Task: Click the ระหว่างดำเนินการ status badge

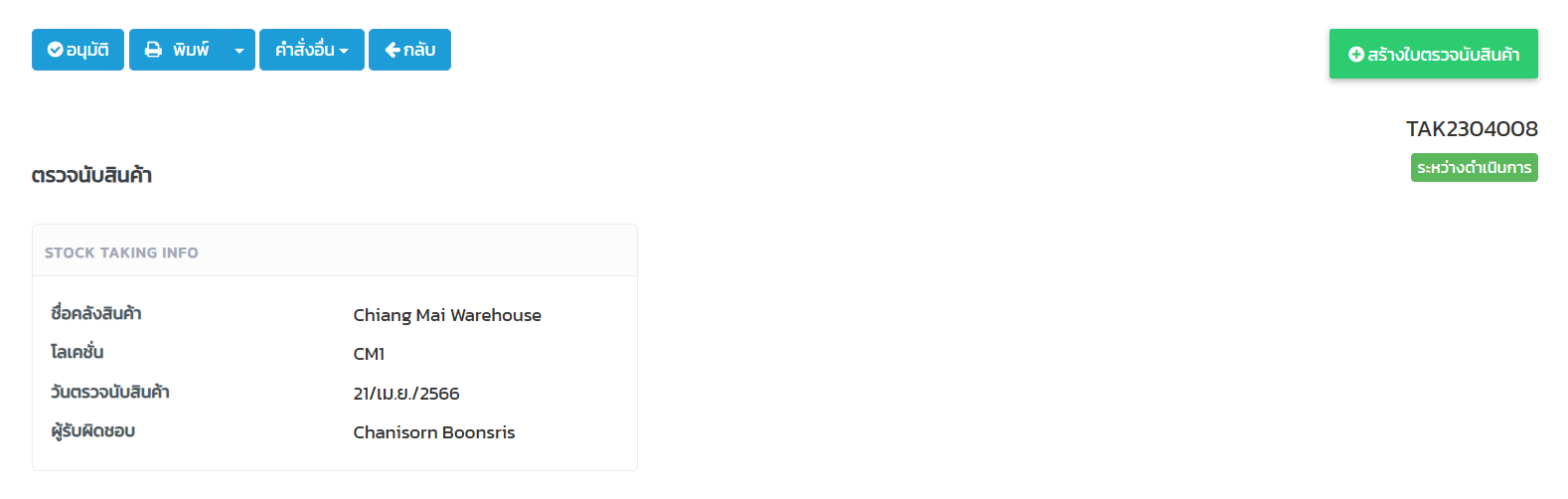Action: click(1475, 168)
